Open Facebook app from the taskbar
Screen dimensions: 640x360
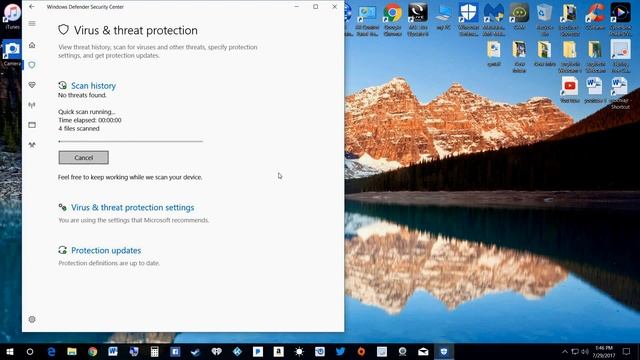tap(175, 351)
